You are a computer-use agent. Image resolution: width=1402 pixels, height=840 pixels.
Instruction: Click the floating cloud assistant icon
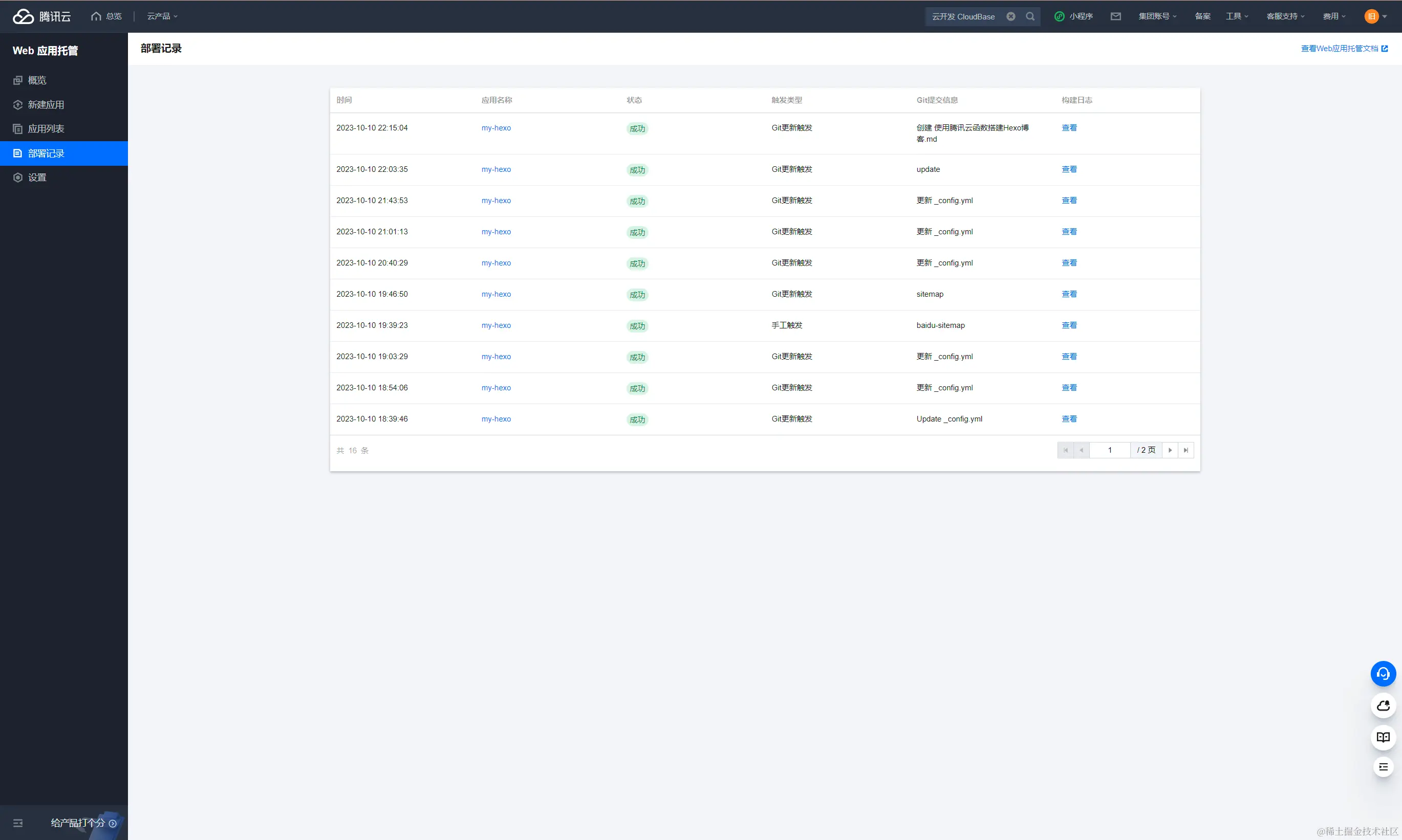(x=1383, y=705)
